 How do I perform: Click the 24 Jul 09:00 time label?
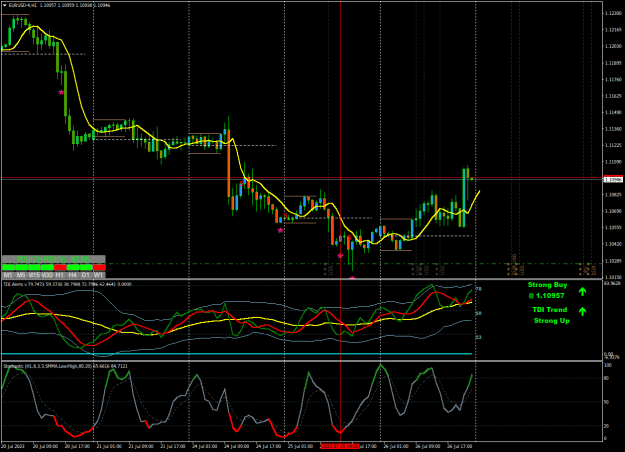tap(236, 446)
